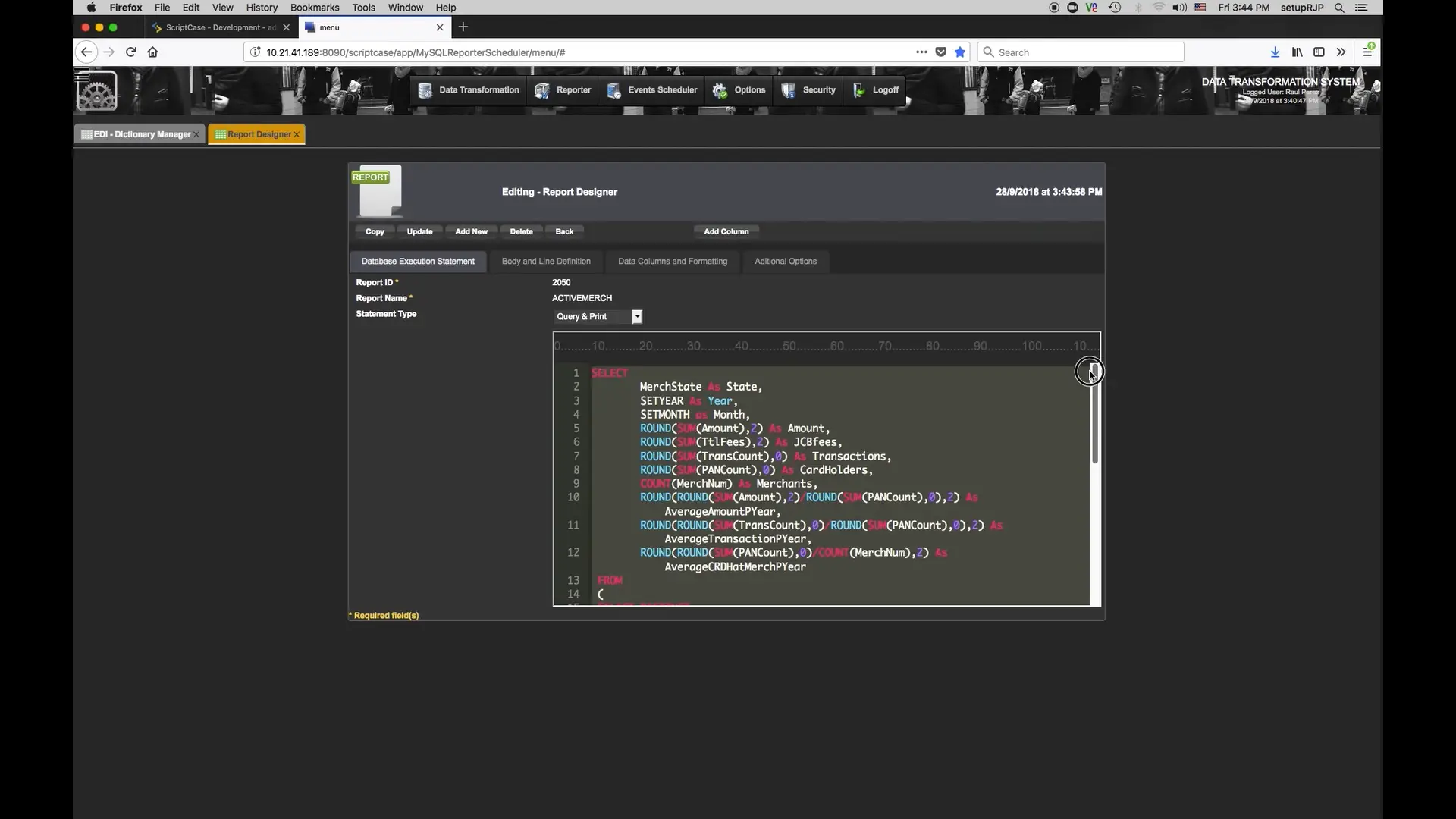Toggle the sidebar view icon in Firefox

point(1319,52)
